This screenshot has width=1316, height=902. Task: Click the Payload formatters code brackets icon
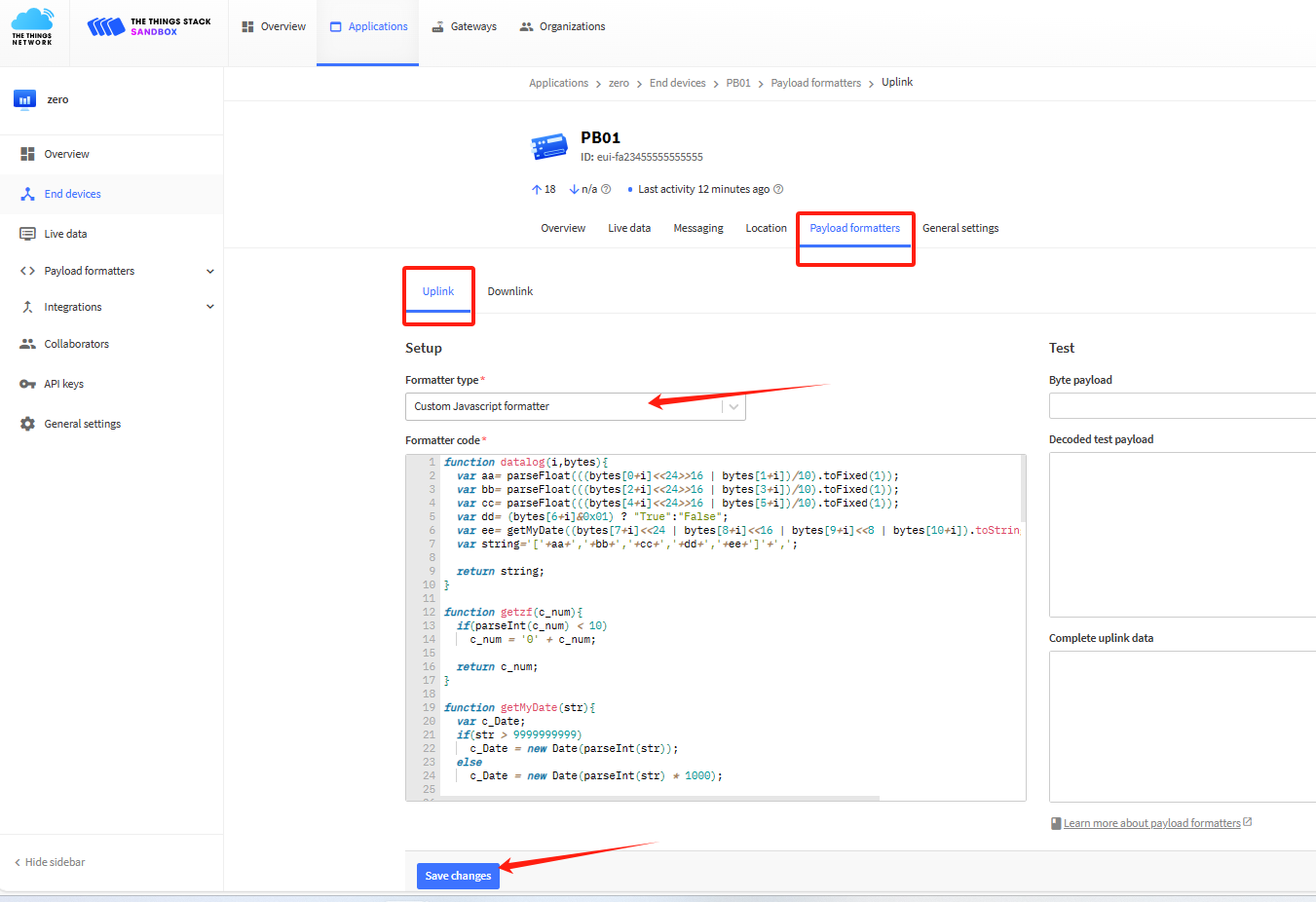coord(27,271)
